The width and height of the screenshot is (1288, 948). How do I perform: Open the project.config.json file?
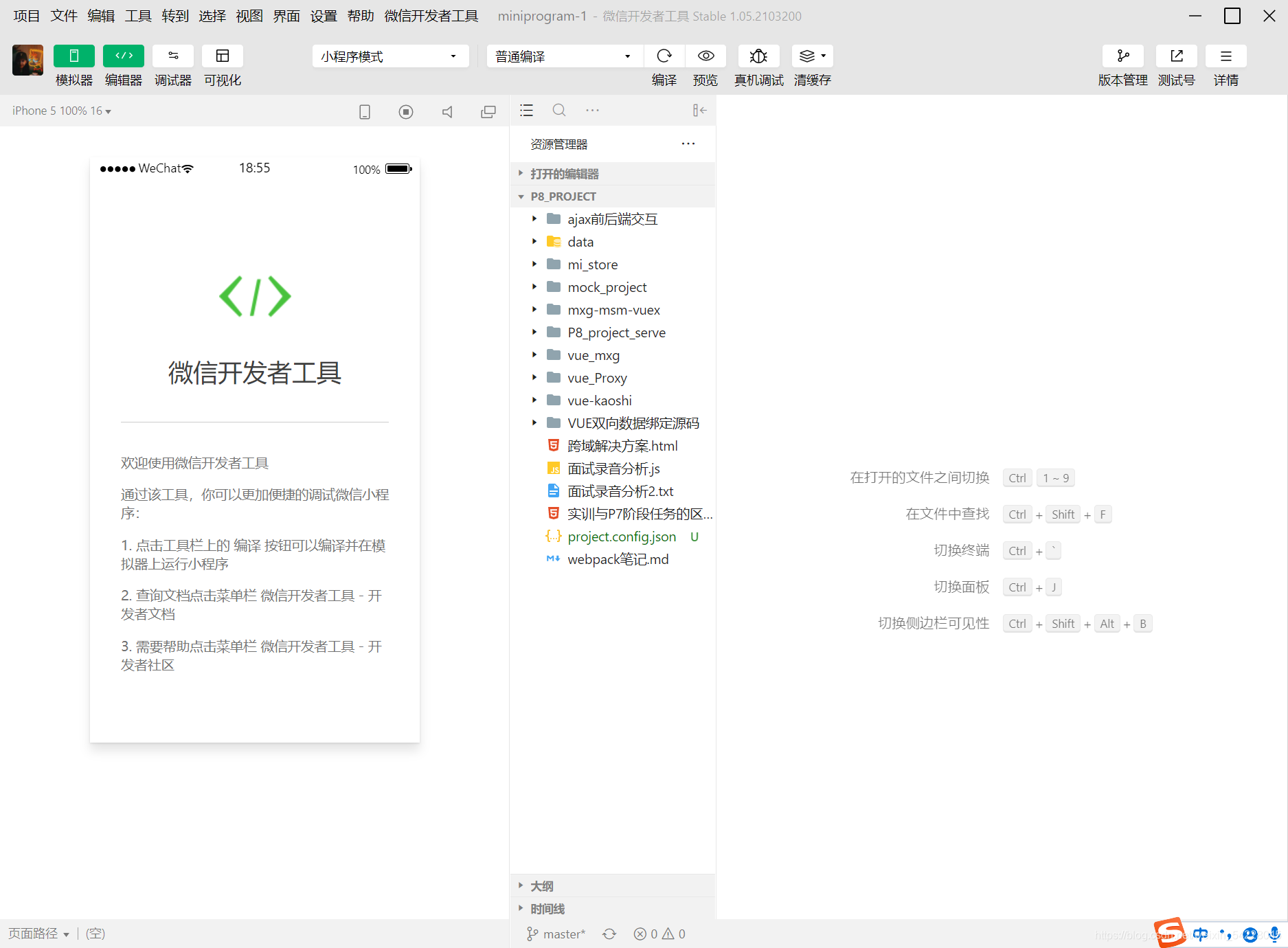(613, 537)
